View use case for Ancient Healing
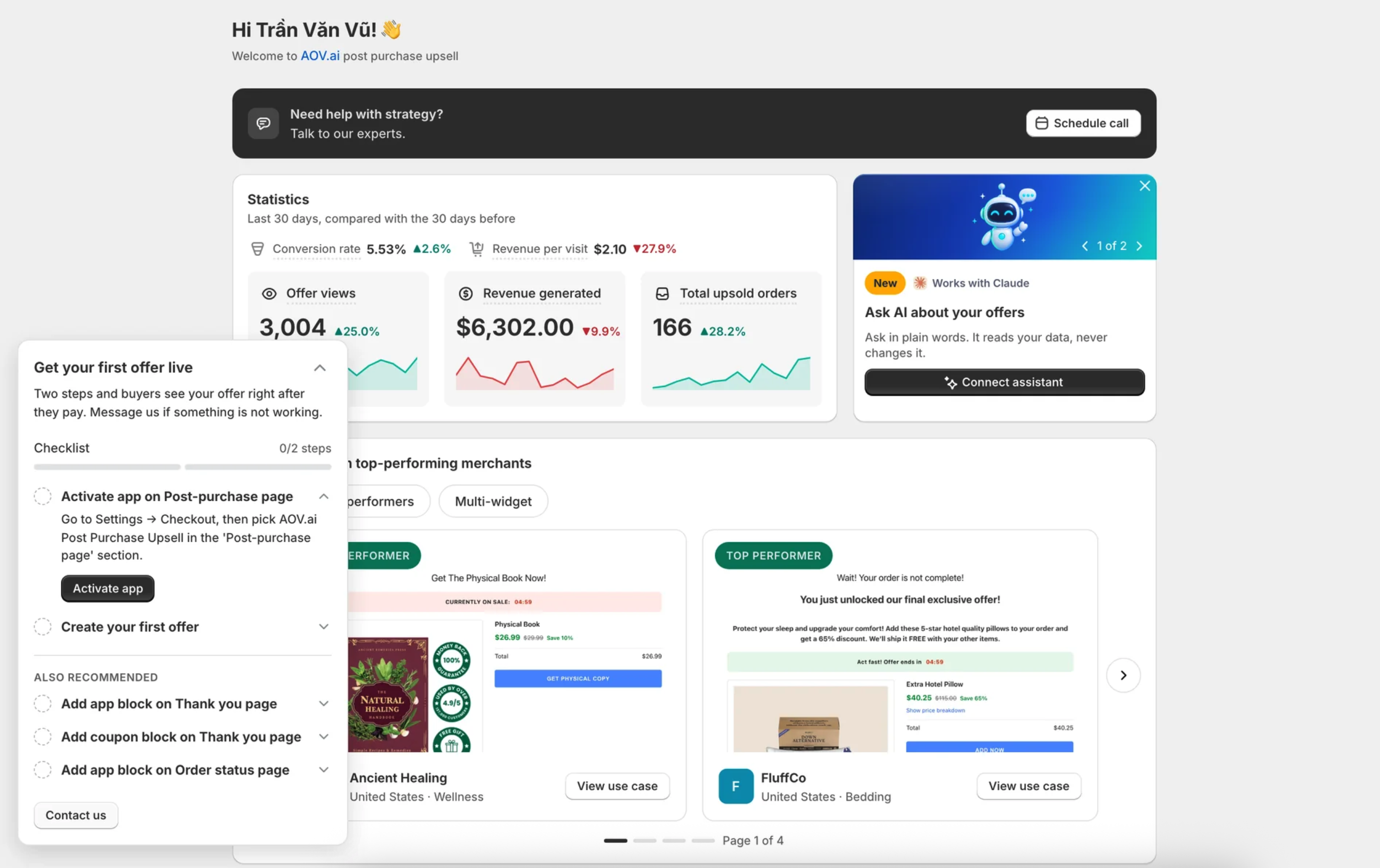 click(x=617, y=786)
